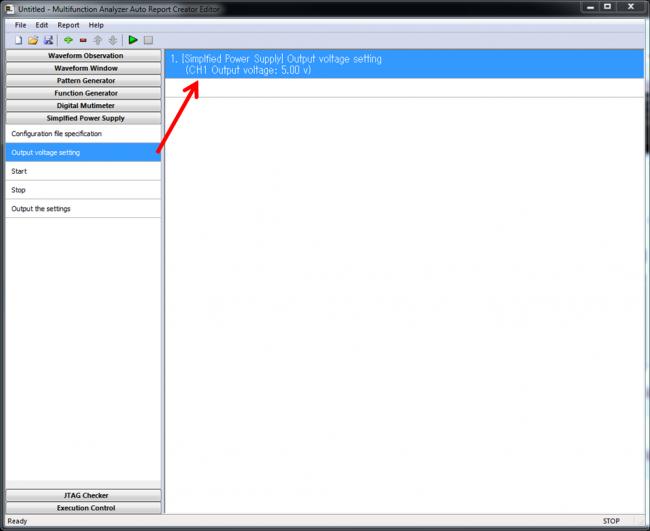Click the move step down arrow icon
Viewport: 650px width, 531px height.
(113, 40)
